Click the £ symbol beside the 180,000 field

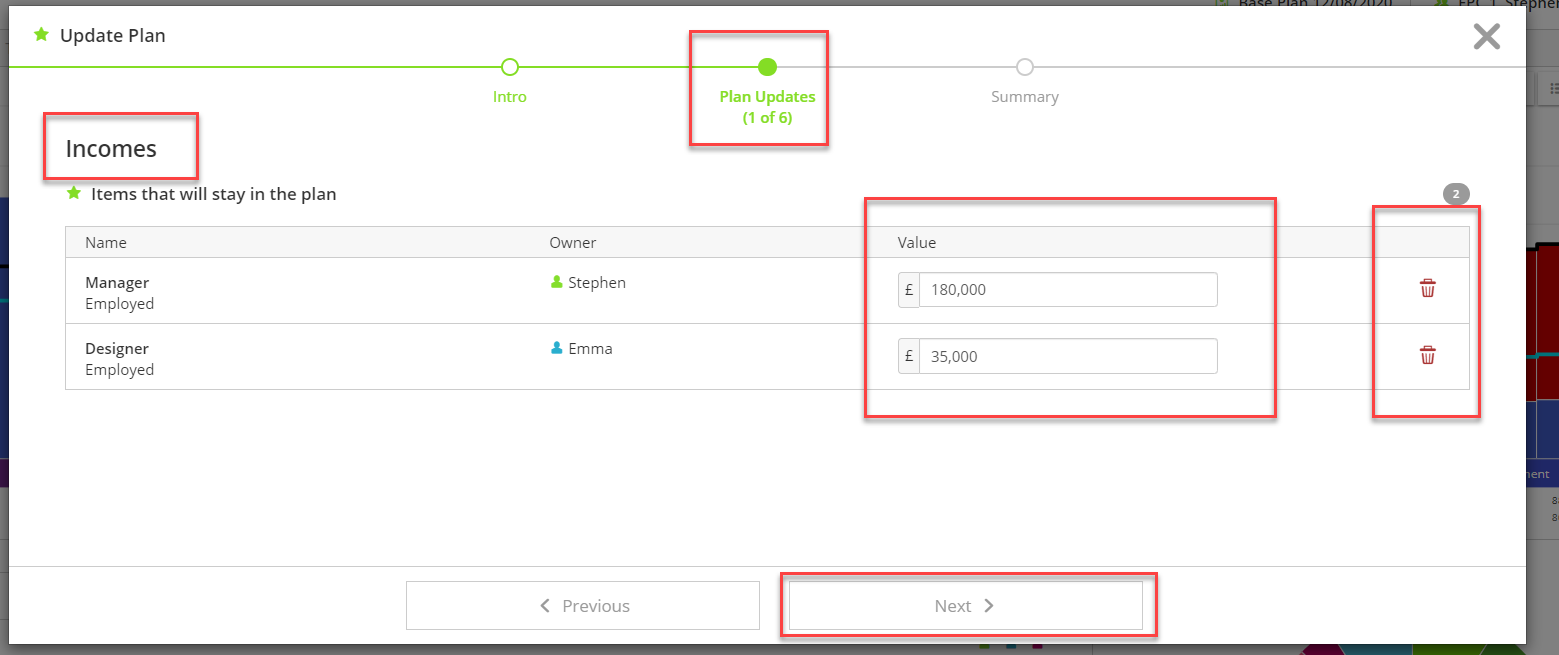point(908,288)
